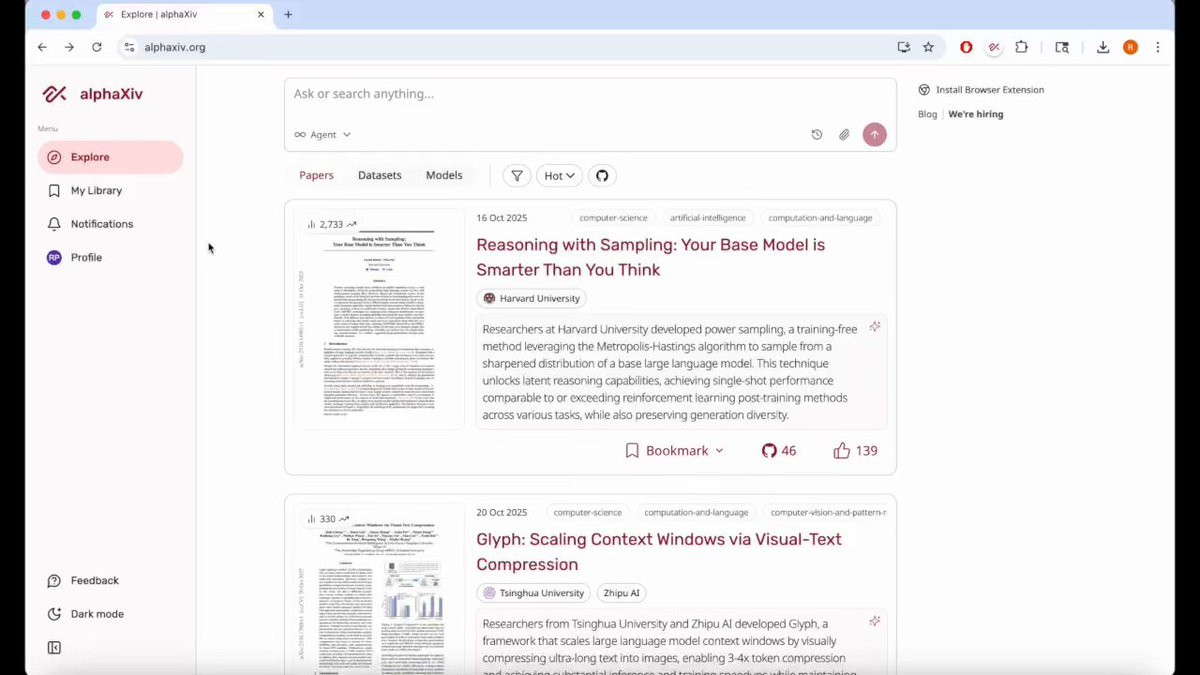Go forward in browser history

pos(69,47)
